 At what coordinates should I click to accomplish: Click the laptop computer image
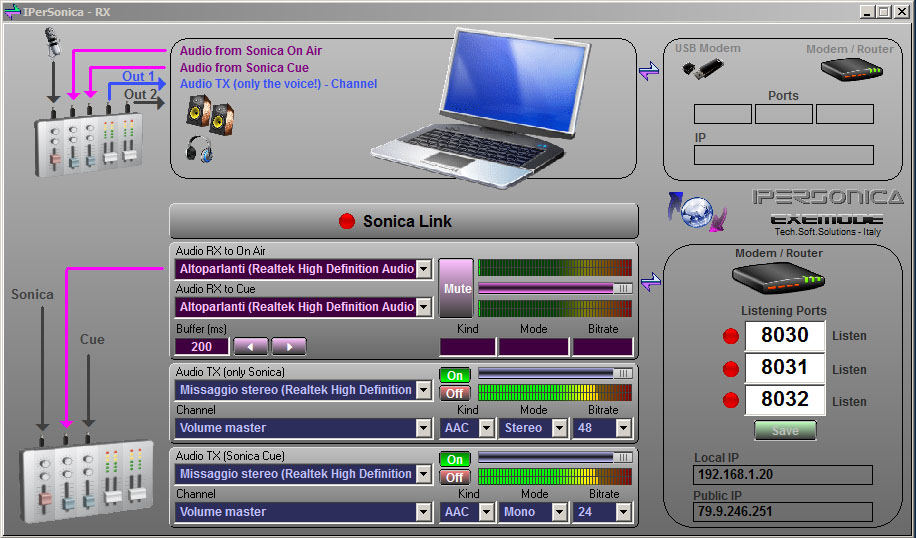pos(481,108)
